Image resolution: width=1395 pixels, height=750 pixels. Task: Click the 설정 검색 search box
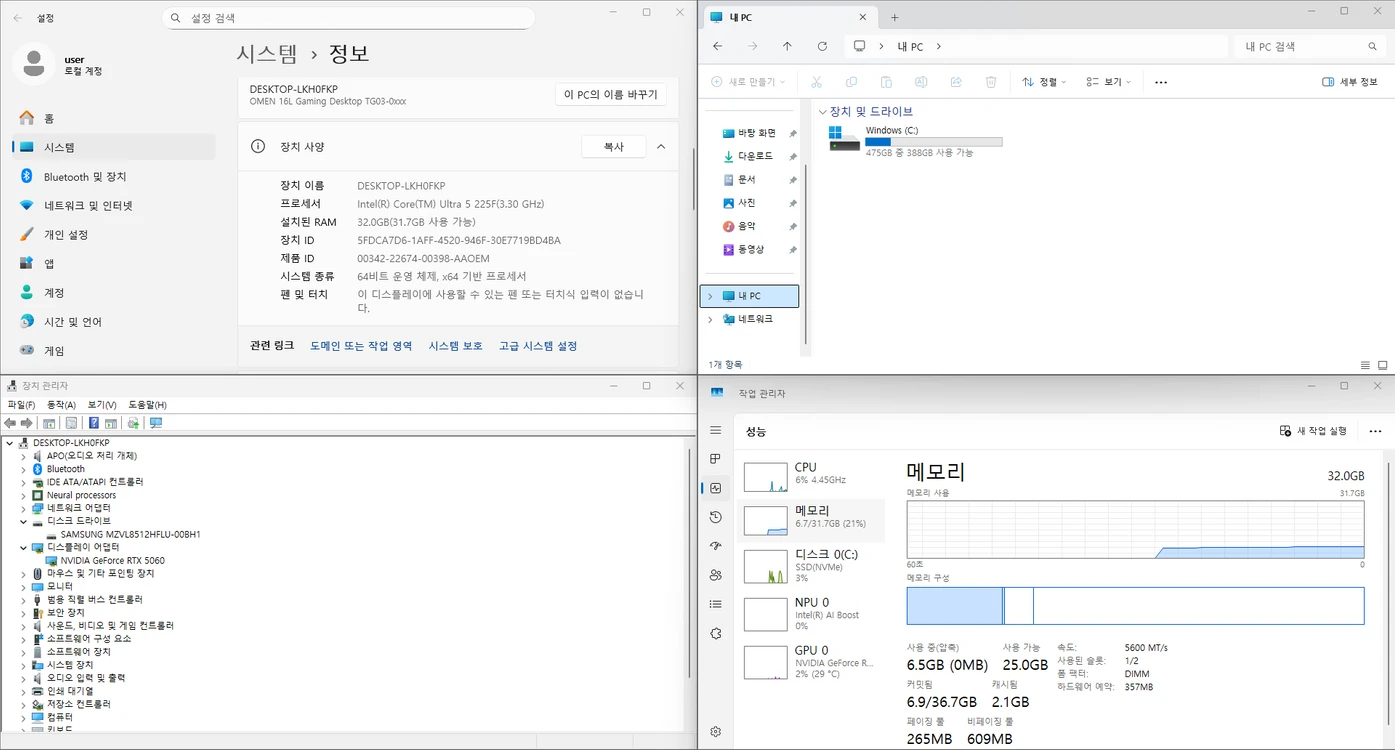tap(348, 18)
